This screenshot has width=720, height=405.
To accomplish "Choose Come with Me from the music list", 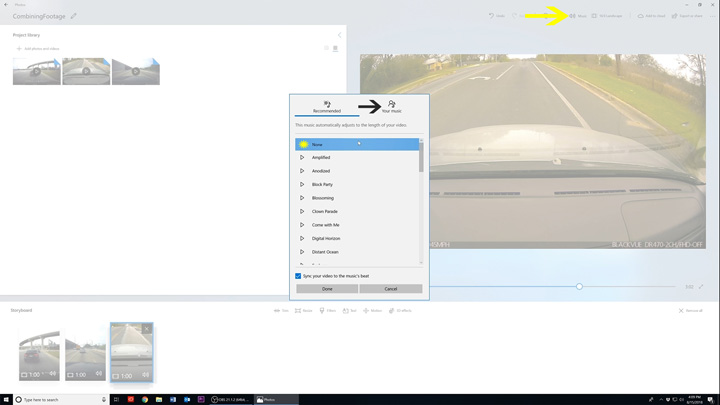I will tap(325, 225).
